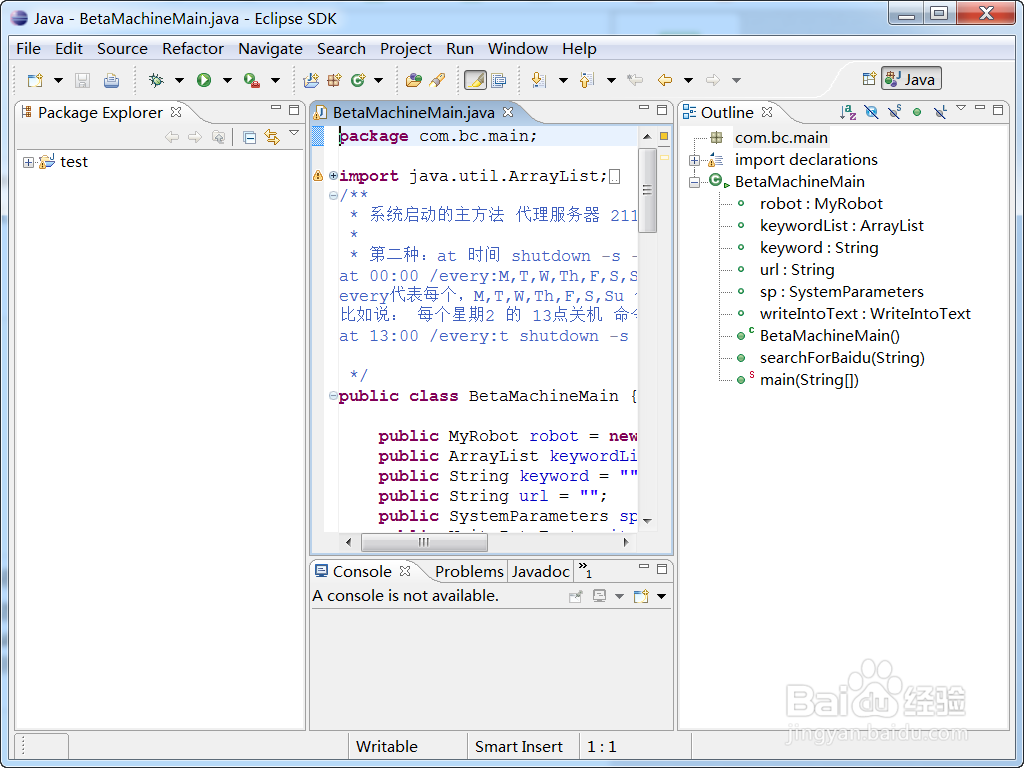
Task: Collapse BetaMachineMain class in Outline
Action: (x=694, y=182)
